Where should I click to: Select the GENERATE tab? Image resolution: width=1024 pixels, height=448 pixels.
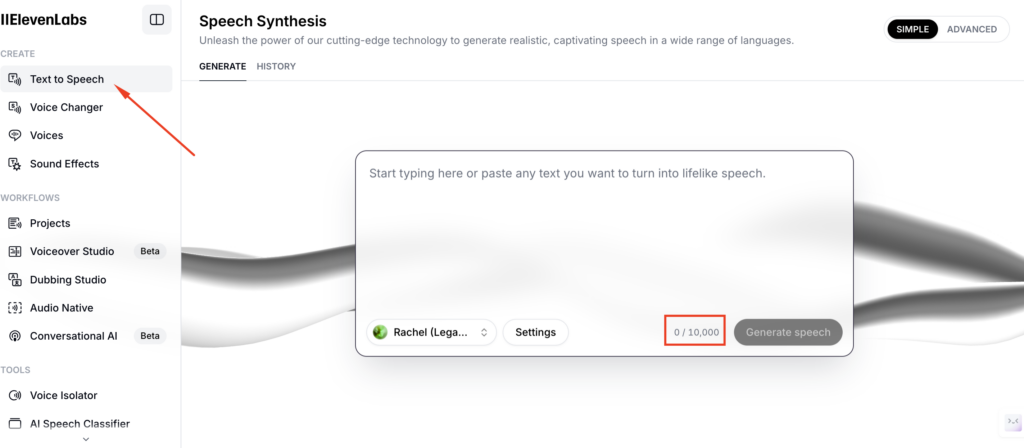coord(222,66)
